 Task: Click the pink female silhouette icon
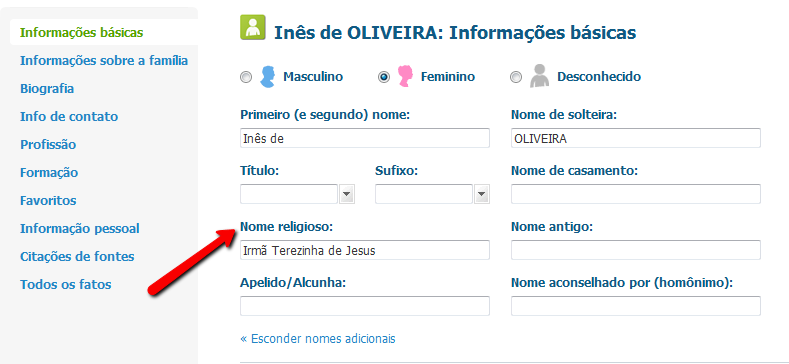405,77
